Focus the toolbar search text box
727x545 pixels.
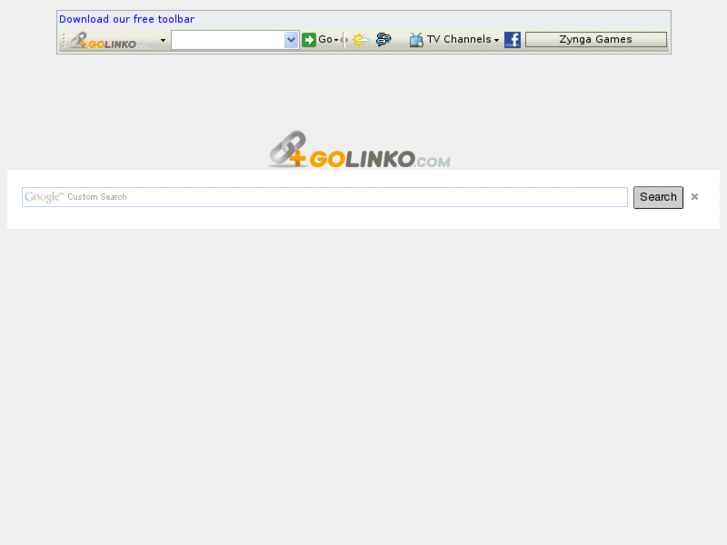228,40
